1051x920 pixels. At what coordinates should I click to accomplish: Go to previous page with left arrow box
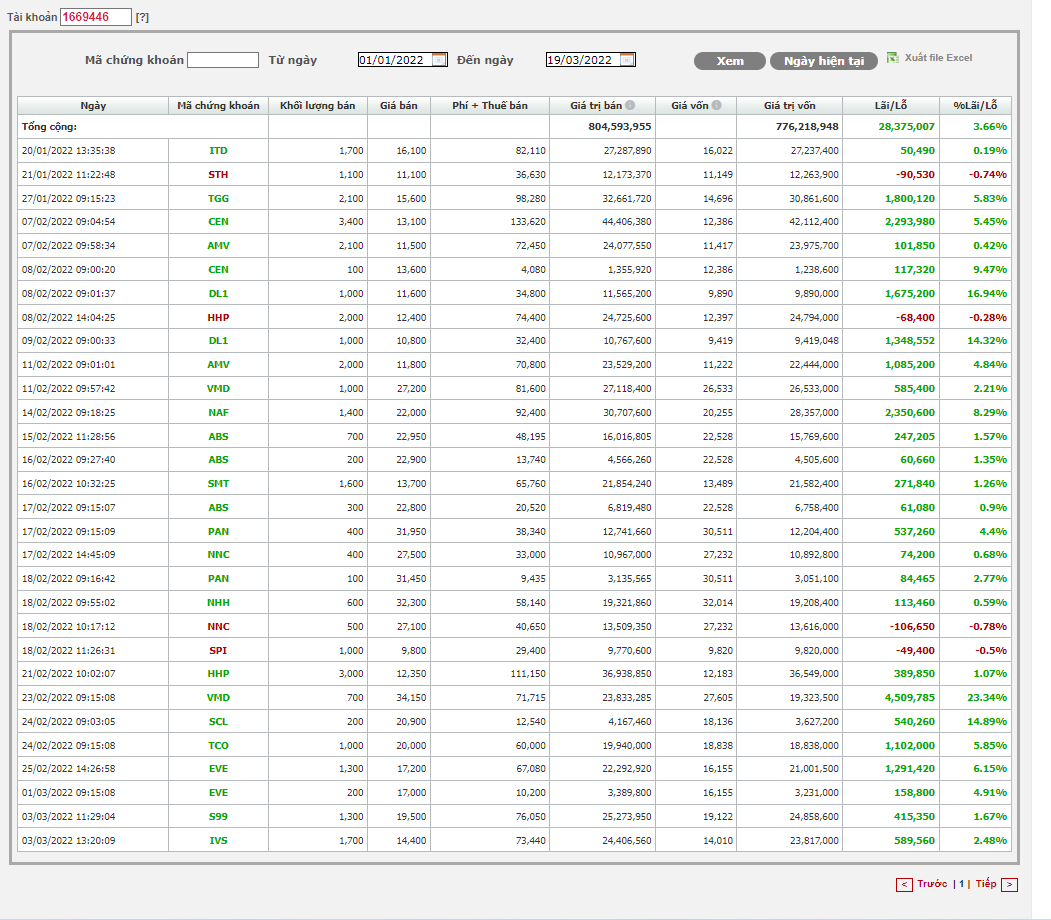point(904,884)
